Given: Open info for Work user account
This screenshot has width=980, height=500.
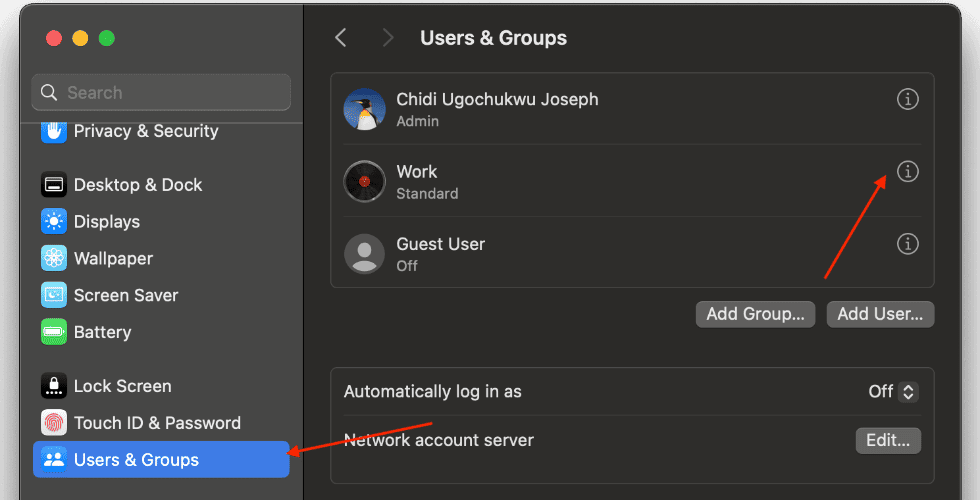Looking at the screenshot, I should (x=908, y=171).
